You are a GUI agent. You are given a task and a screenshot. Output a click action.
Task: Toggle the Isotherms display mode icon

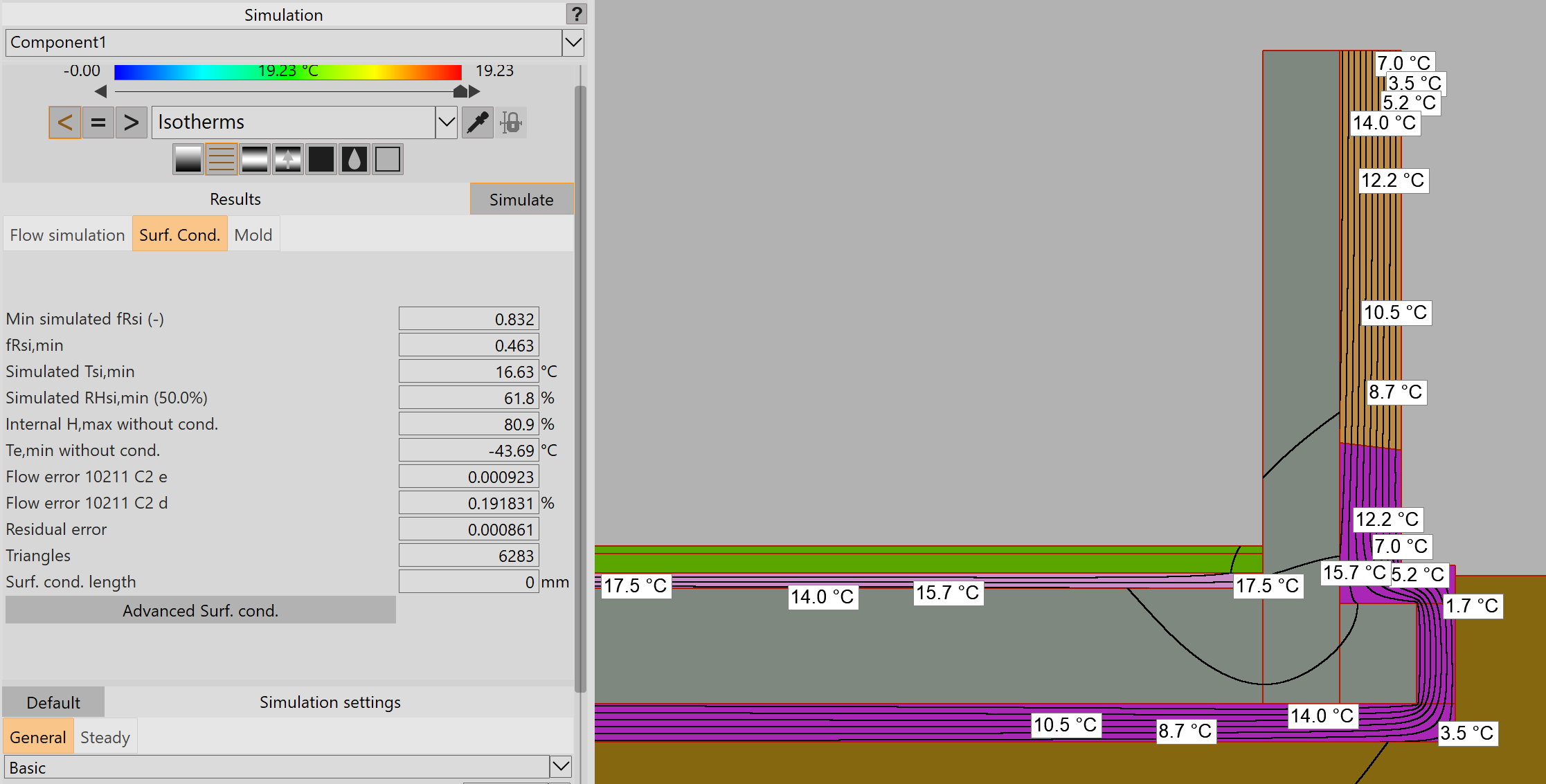coord(222,158)
